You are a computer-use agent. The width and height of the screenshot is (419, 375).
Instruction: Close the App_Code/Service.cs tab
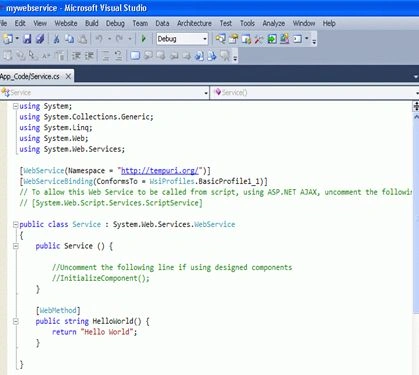coord(68,77)
